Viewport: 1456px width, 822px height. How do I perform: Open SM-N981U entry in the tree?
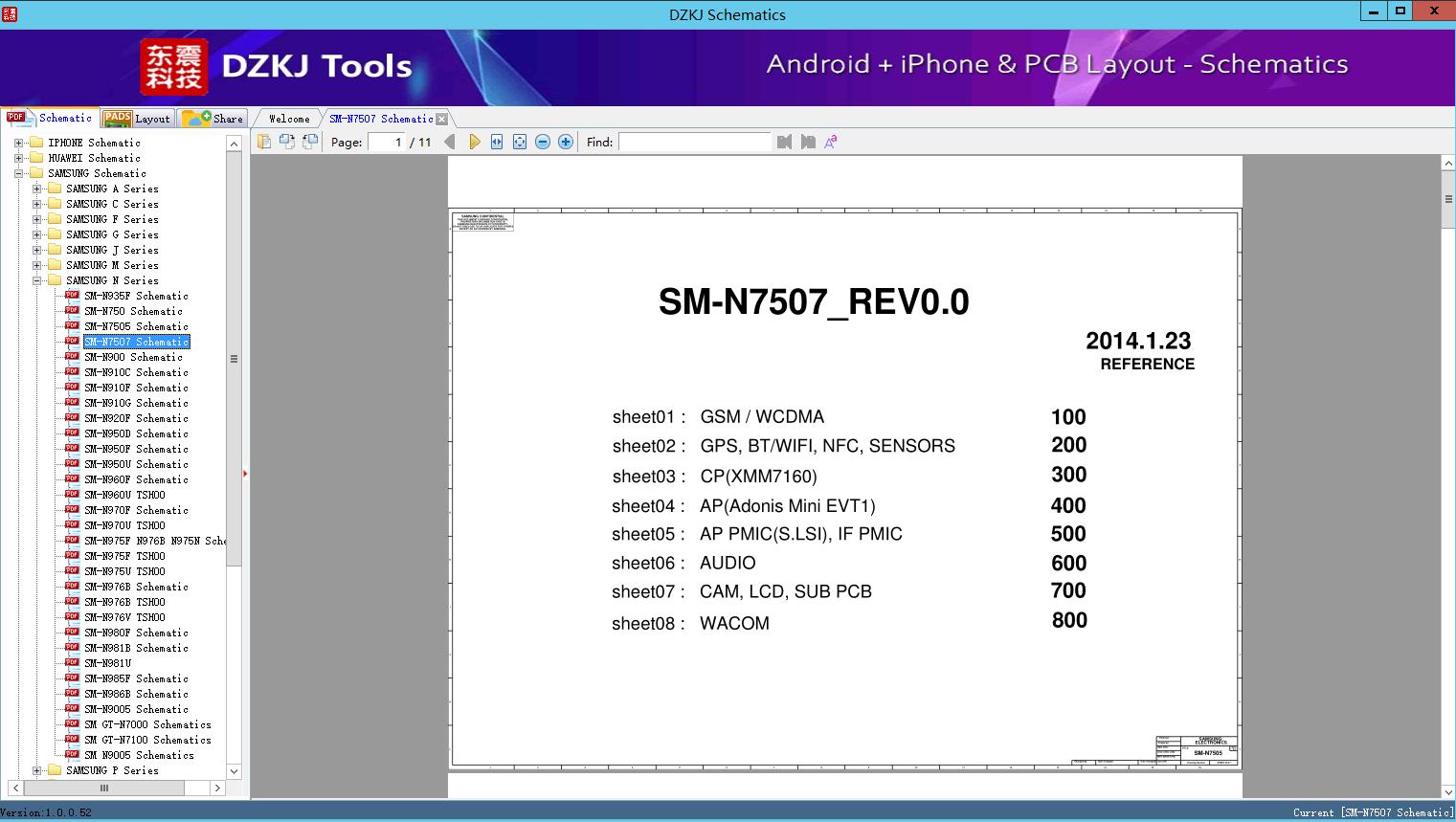click(x=107, y=663)
